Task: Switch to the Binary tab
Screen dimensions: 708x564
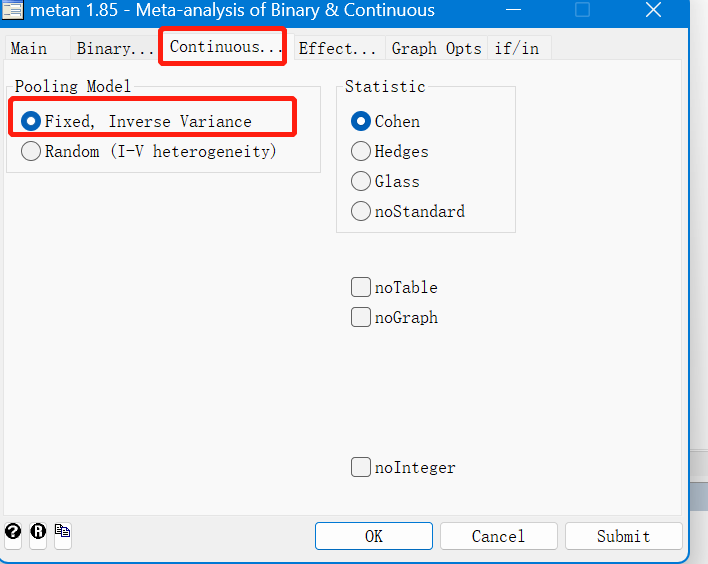Action: (115, 48)
